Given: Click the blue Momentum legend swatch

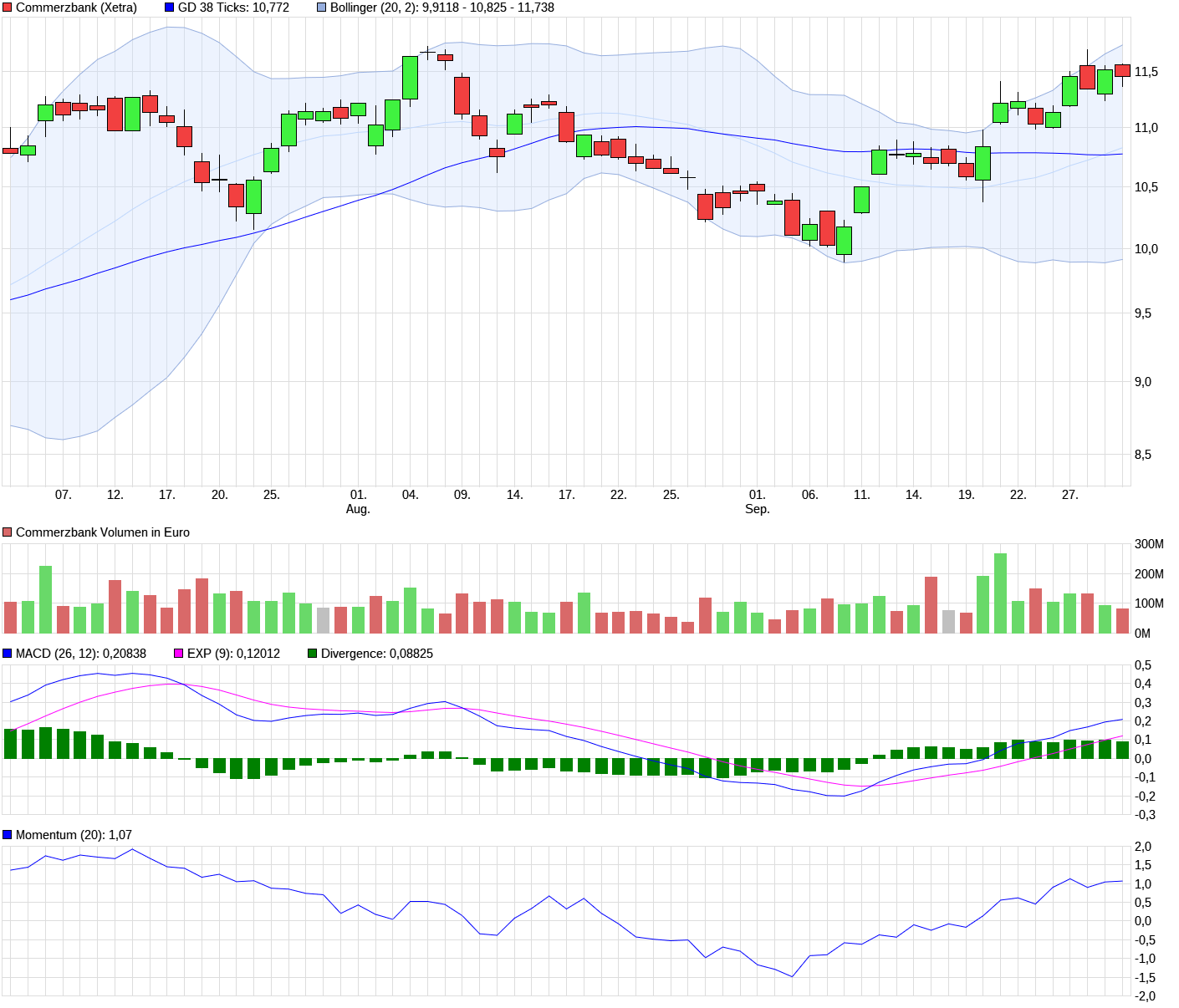Looking at the screenshot, I should (x=8, y=835).
